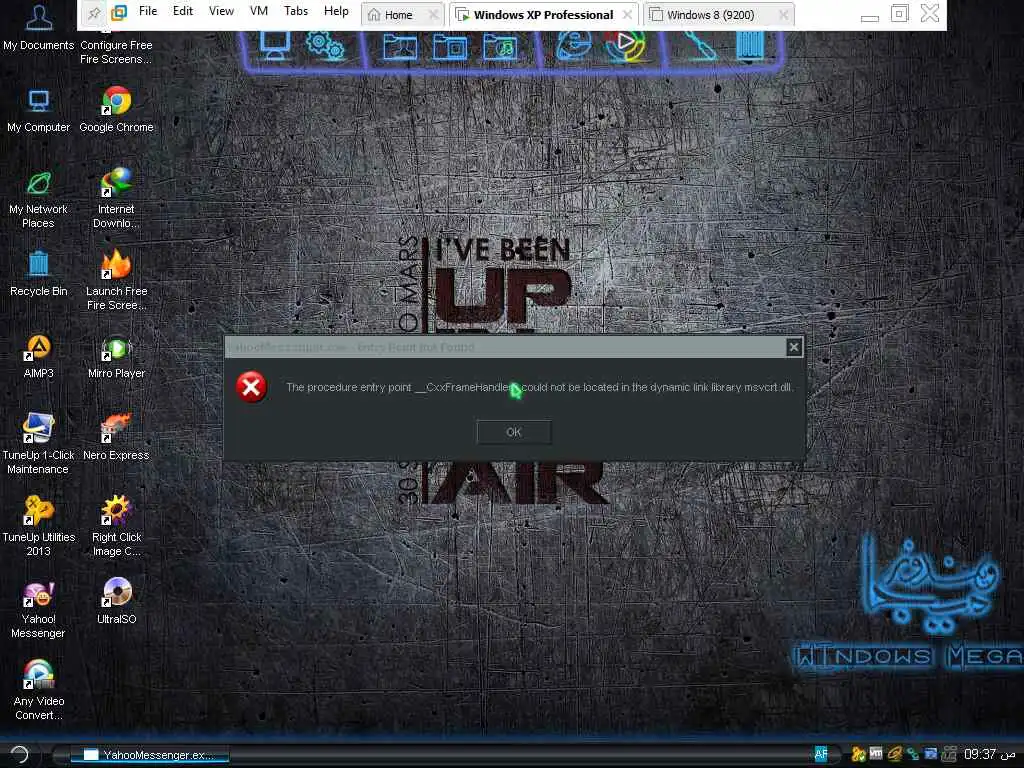Screen dimensions: 1024x768
Task: Open Launch Free Fire Screensaver shortcut
Action: pos(116,280)
